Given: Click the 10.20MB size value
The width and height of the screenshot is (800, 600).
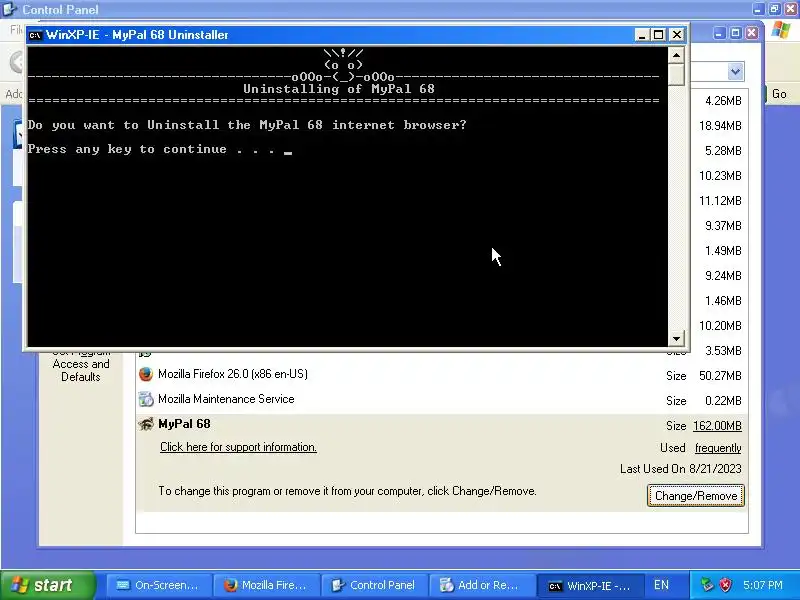Looking at the screenshot, I should tap(720, 326).
